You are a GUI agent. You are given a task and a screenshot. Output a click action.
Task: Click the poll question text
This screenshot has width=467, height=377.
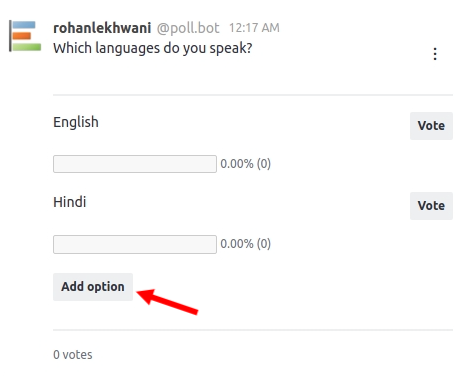click(x=152, y=48)
